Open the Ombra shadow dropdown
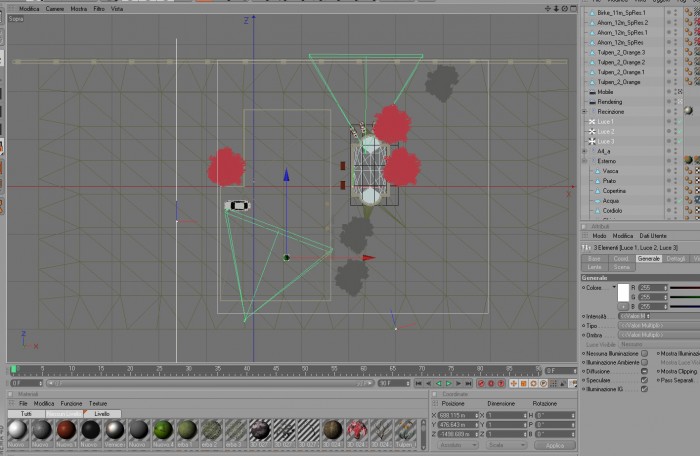Screen dimensions: 700x456 [x=658, y=335]
